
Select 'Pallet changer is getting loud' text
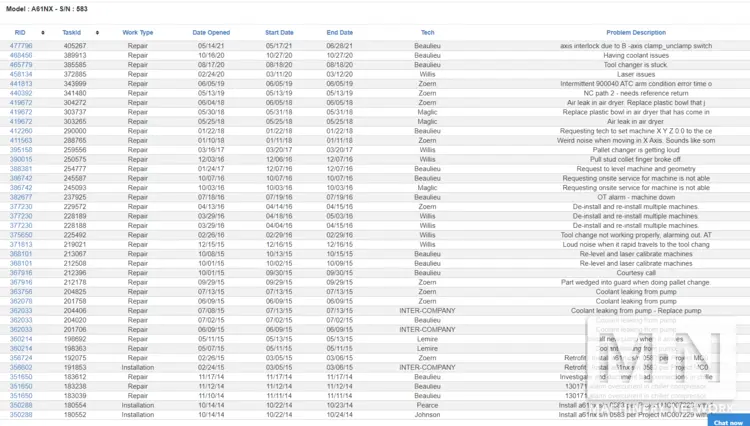coord(636,150)
